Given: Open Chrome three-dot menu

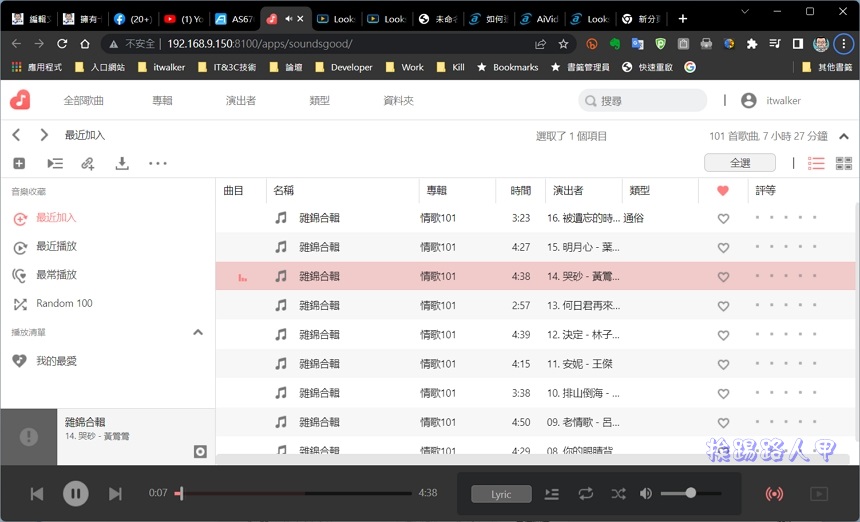Looking at the screenshot, I should [x=844, y=44].
